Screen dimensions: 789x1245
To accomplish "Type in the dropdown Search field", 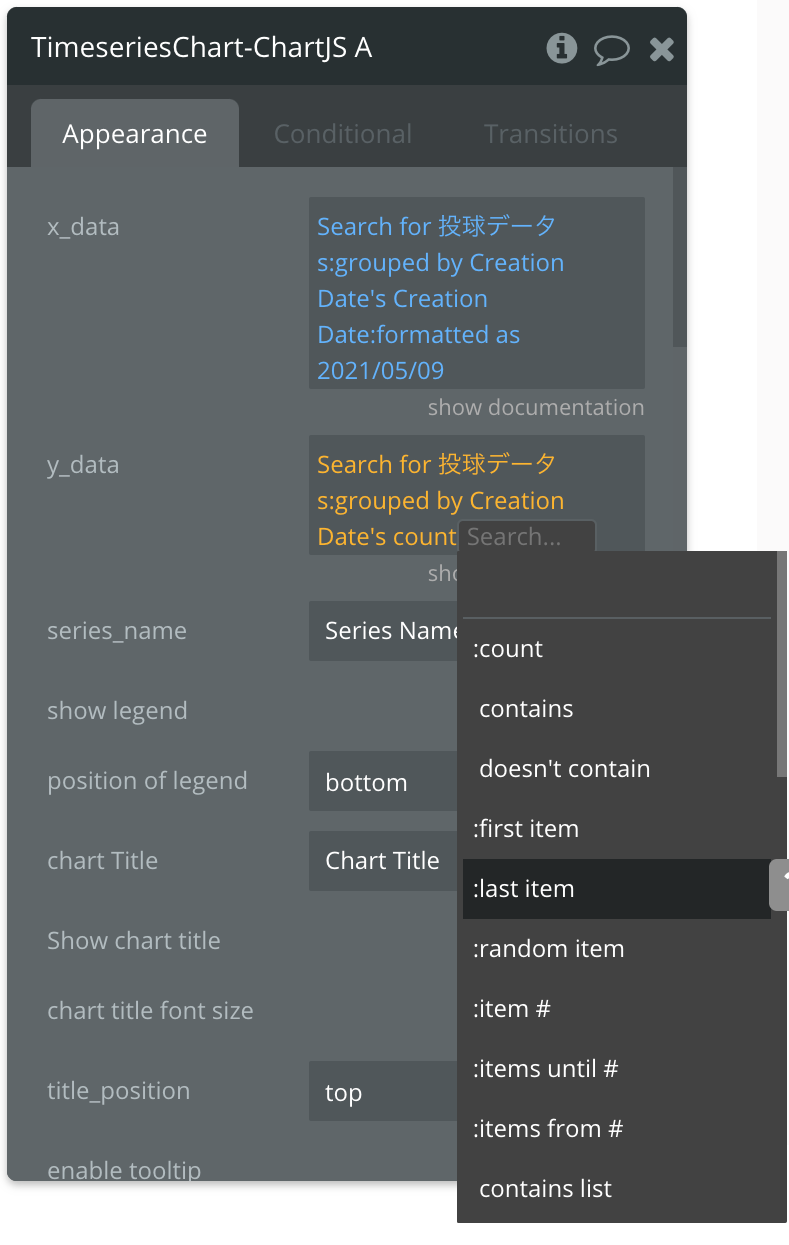I will click(527, 537).
